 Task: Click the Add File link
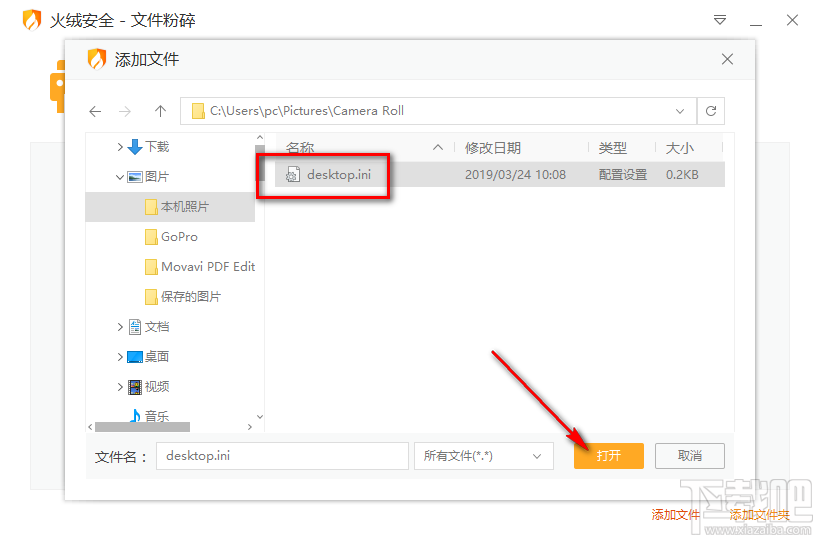[x=676, y=514]
